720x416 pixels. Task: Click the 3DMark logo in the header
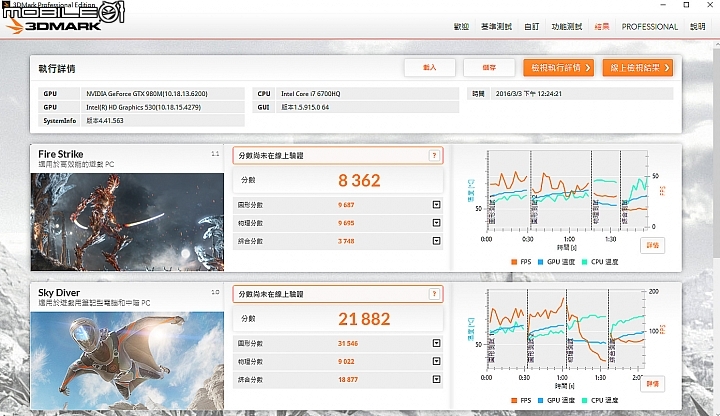coord(54,26)
